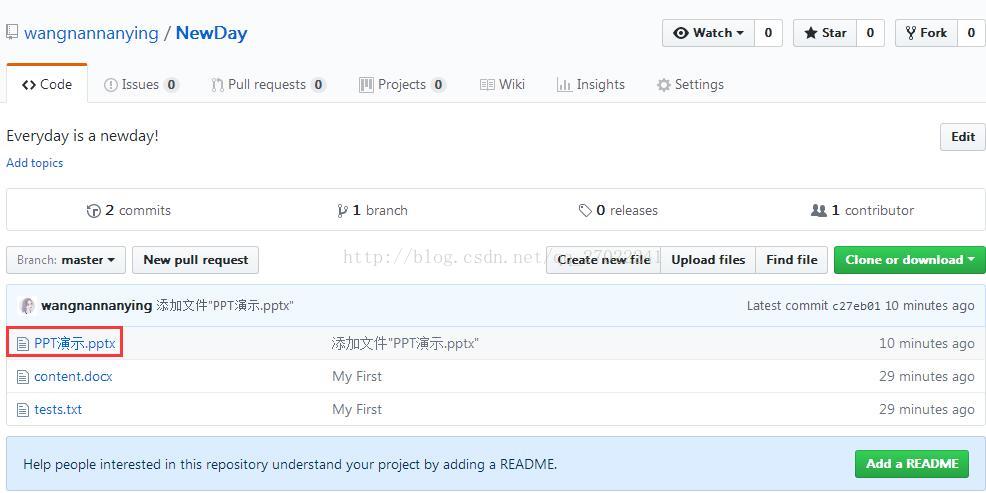Open the repository Settings tab
The height and width of the screenshot is (493, 986).
click(x=690, y=85)
